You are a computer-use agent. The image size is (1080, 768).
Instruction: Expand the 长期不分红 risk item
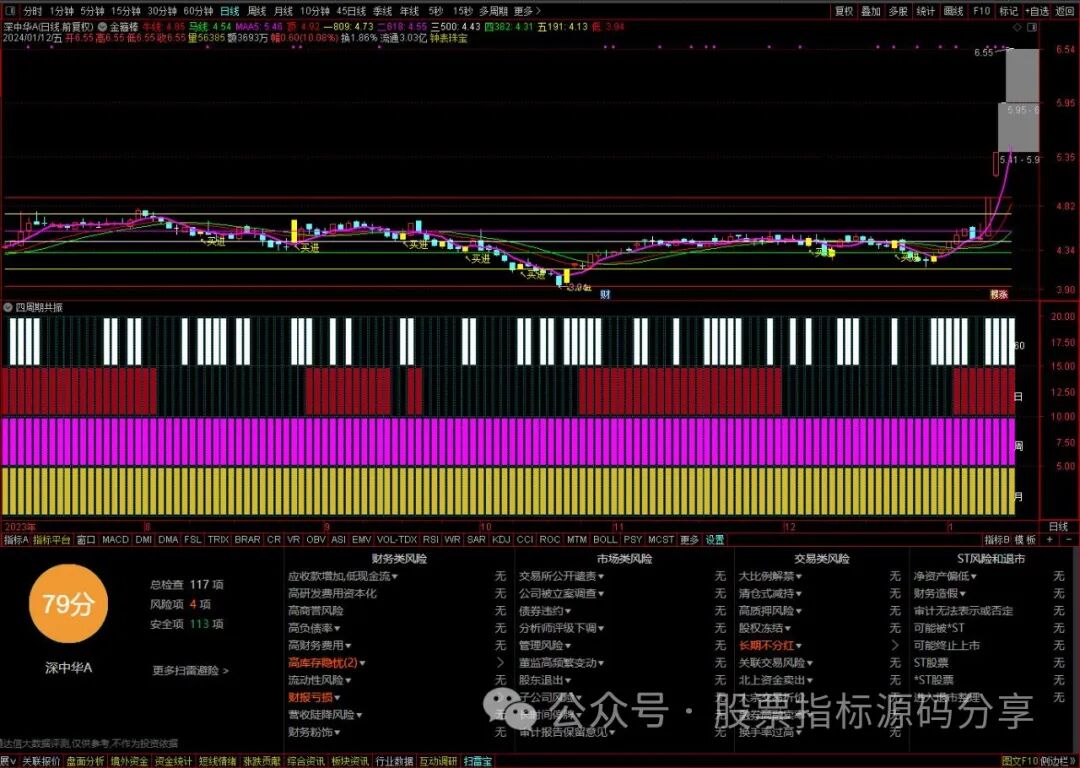[770, 645]
